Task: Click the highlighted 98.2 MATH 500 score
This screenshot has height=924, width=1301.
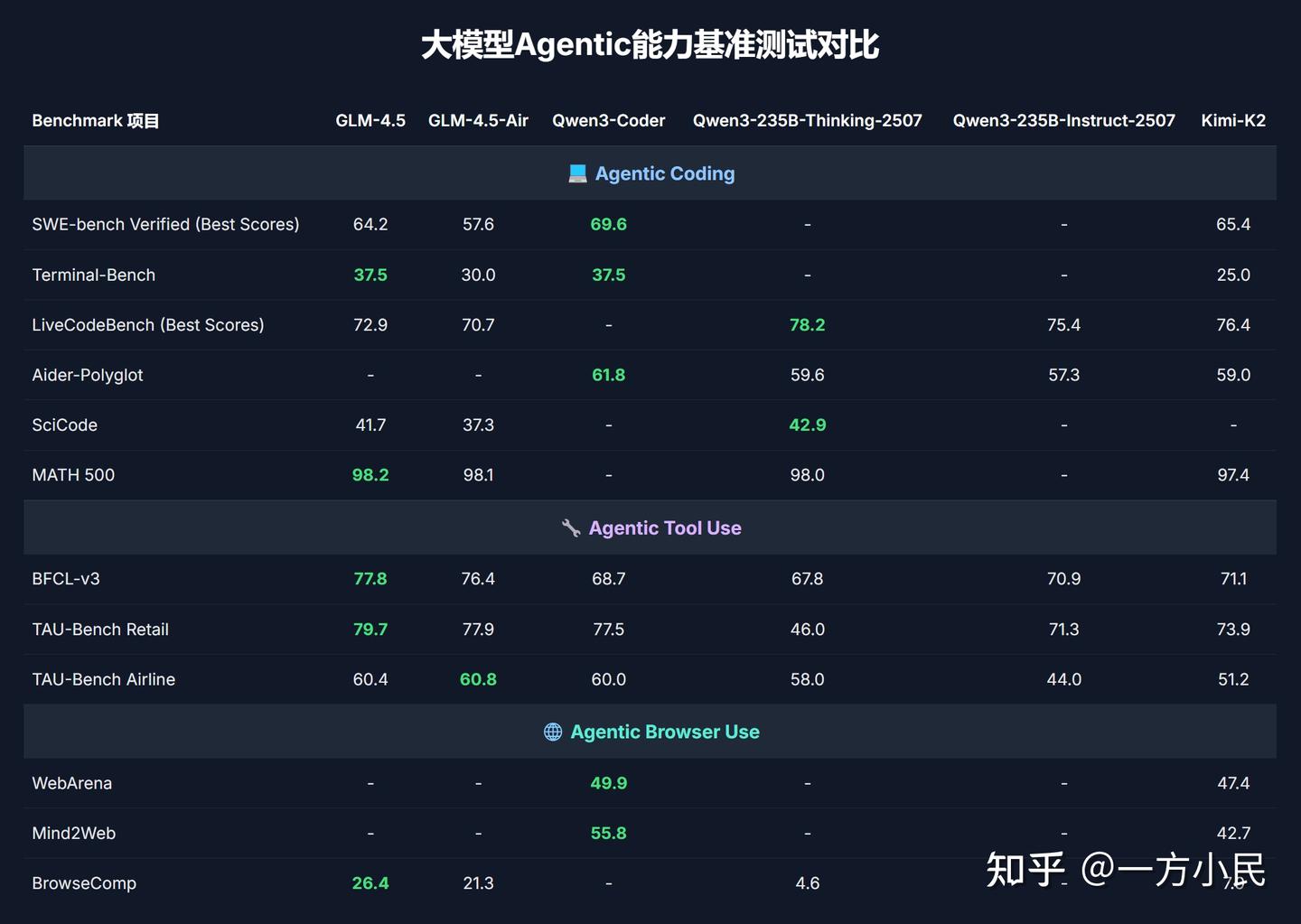Action: 370,474
